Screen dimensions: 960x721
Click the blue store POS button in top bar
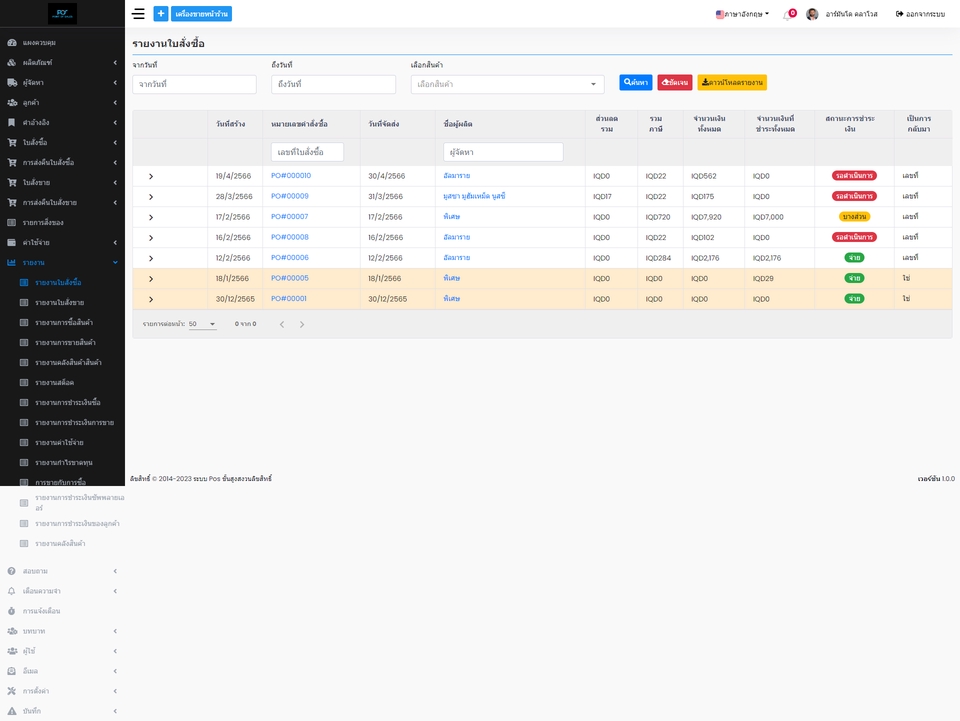(x=201, y=13)
